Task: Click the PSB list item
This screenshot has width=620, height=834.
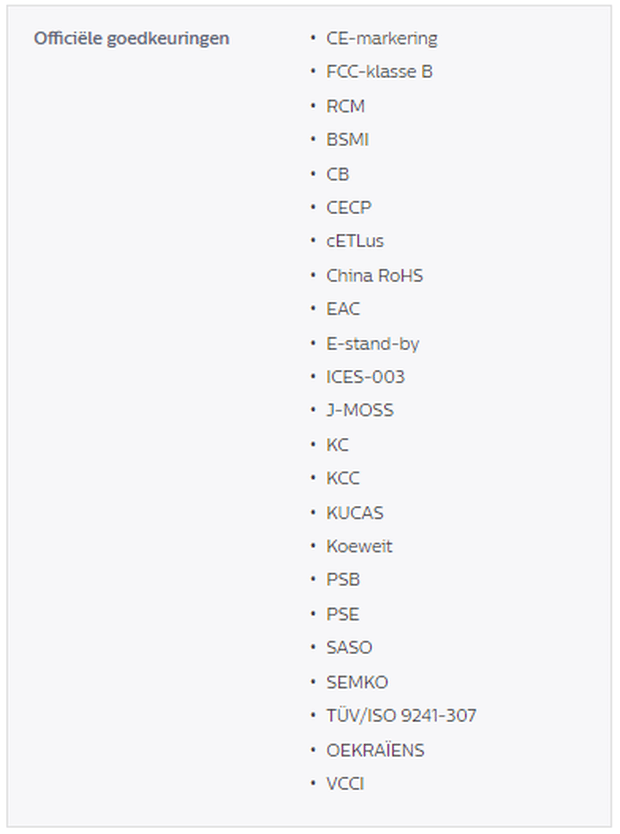Action: pyautogui.click(x=343, y=580)
